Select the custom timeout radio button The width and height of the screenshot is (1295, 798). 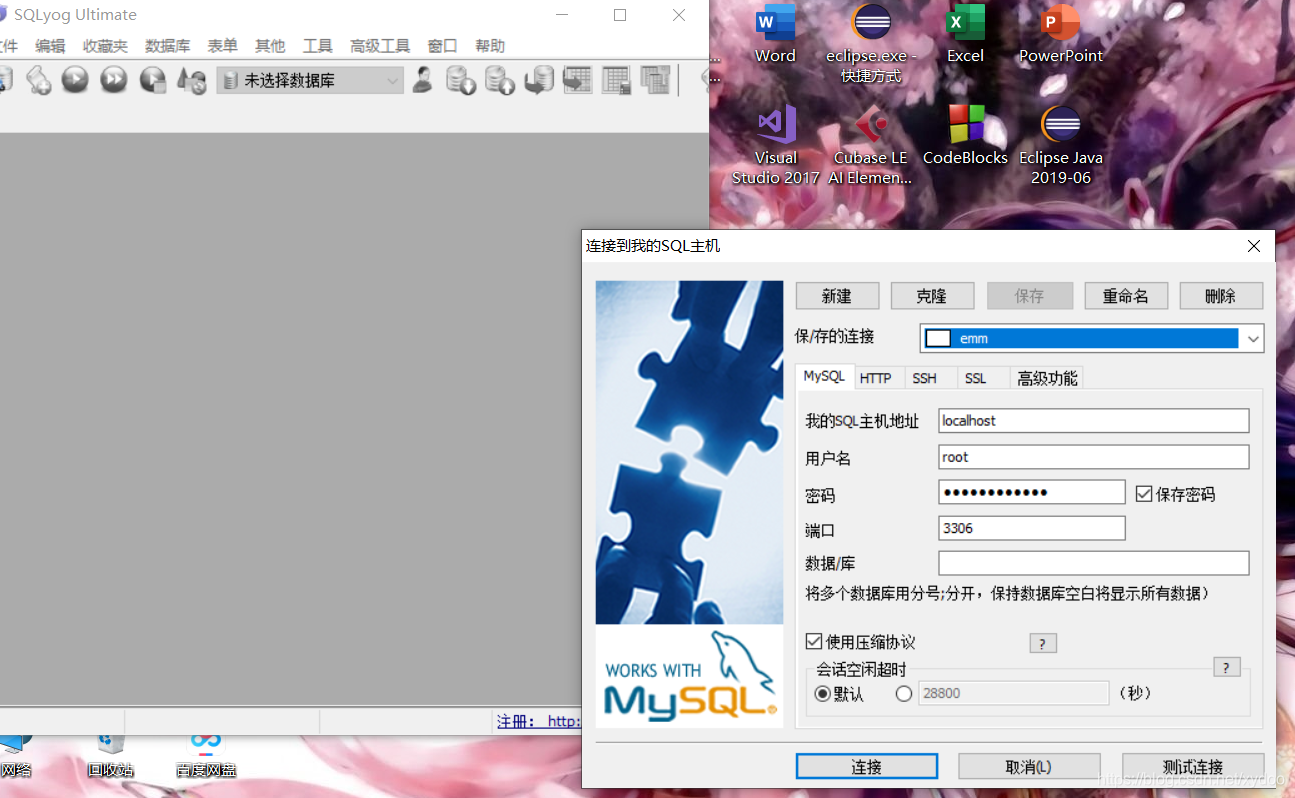click(904, 693)
